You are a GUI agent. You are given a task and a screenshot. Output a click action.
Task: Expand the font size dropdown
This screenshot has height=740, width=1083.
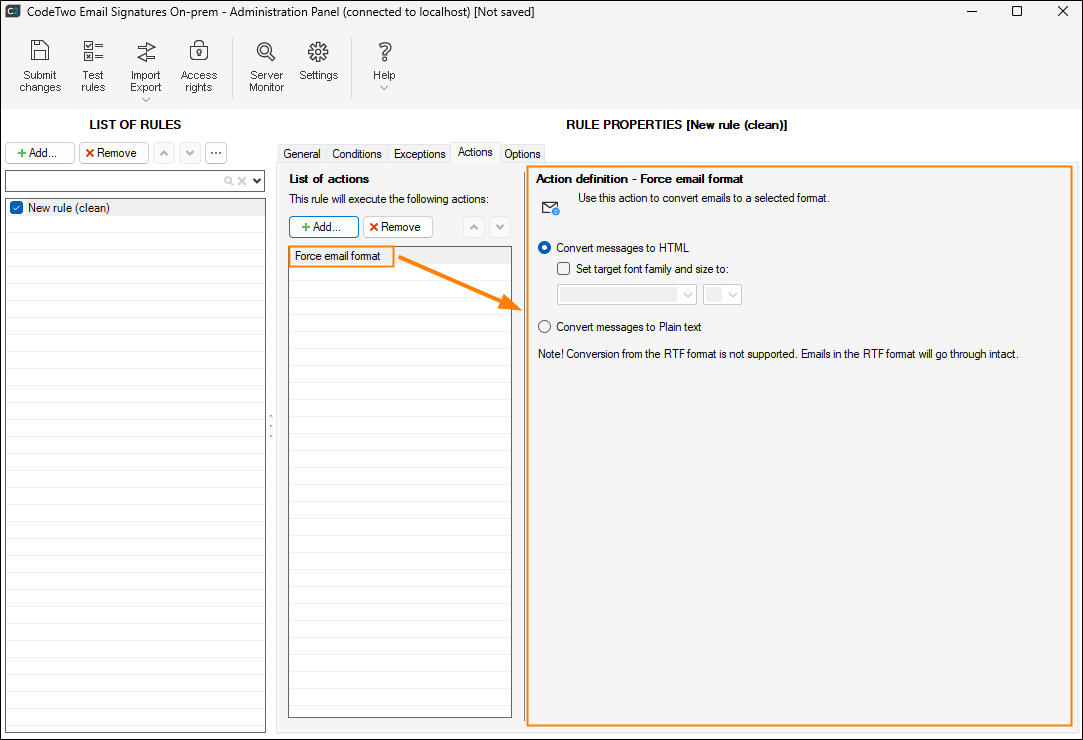[733, 295]
